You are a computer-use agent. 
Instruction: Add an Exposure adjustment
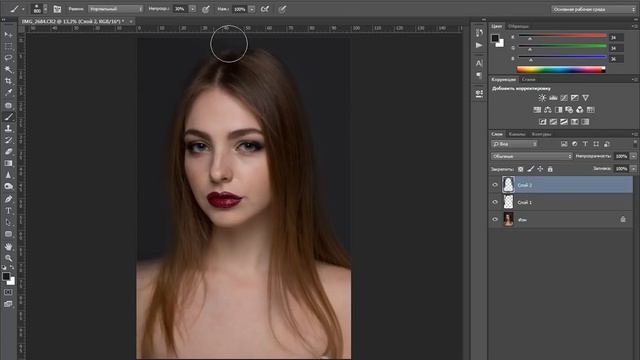pos(575,98)
